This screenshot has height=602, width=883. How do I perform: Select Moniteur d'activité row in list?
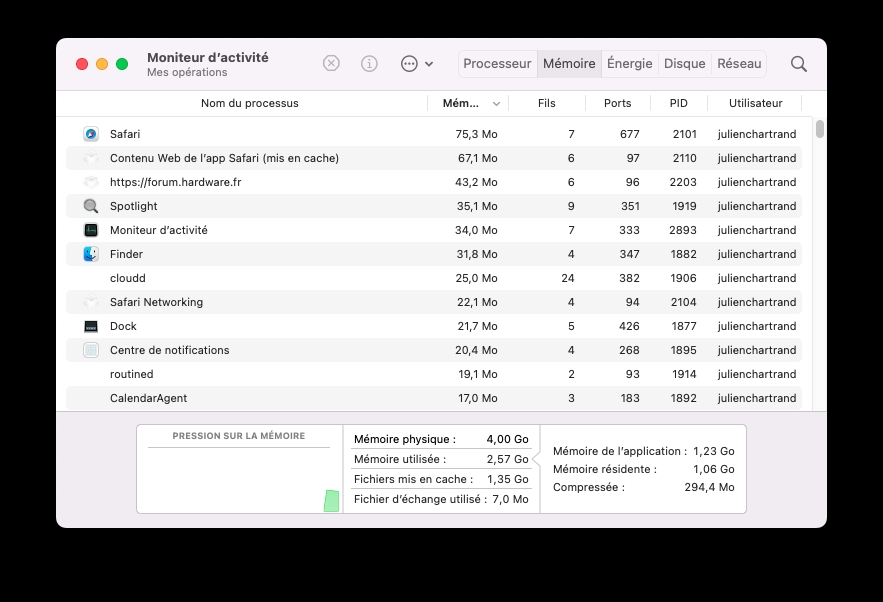point(434,230)
